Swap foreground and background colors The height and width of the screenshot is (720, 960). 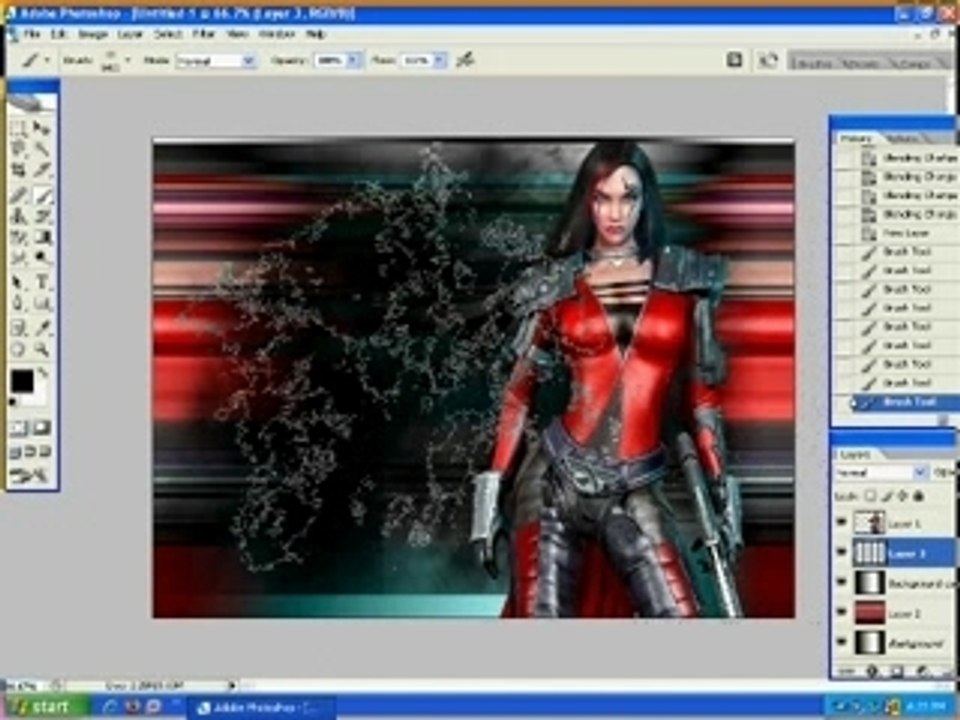pyautogui.click(x=43, y=372)
